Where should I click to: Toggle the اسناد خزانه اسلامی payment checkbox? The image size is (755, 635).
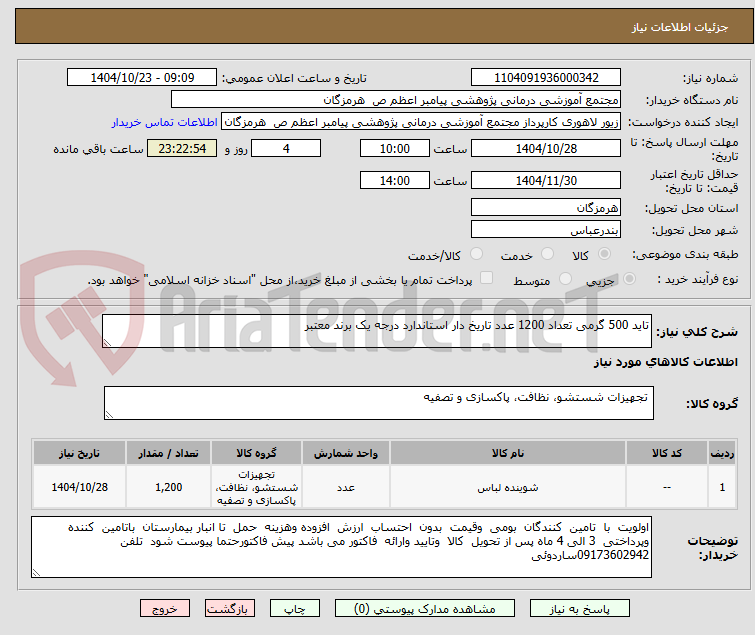[x=486, y=278]
